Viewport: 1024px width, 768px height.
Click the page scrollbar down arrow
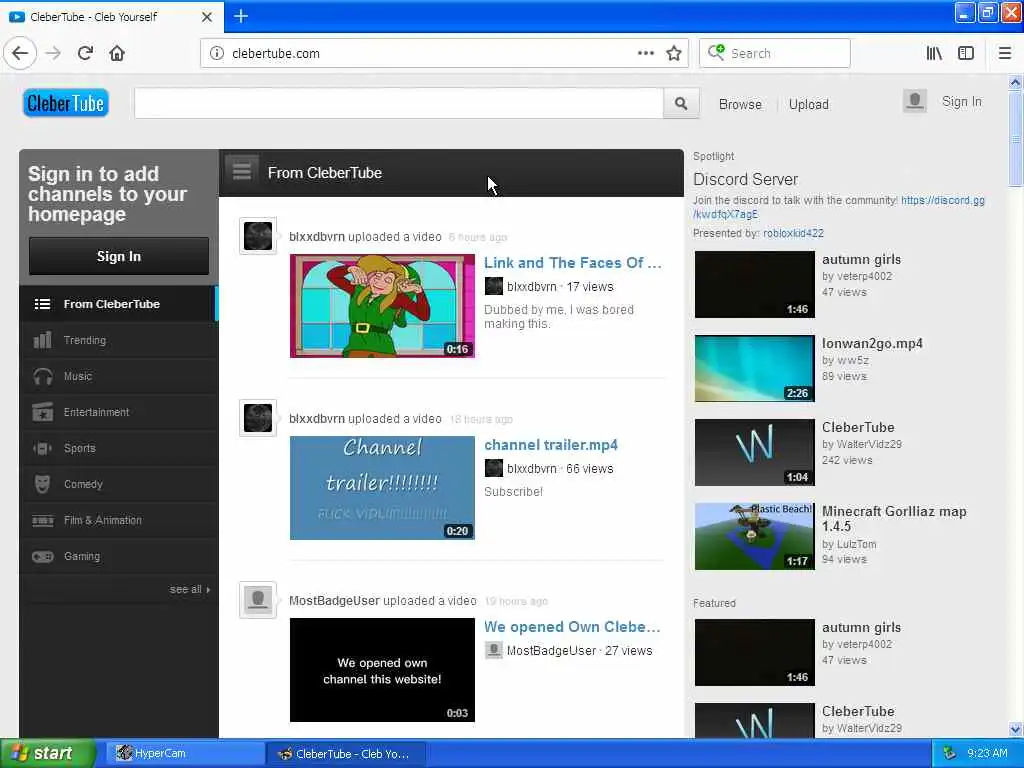(x=1015, y=729)
